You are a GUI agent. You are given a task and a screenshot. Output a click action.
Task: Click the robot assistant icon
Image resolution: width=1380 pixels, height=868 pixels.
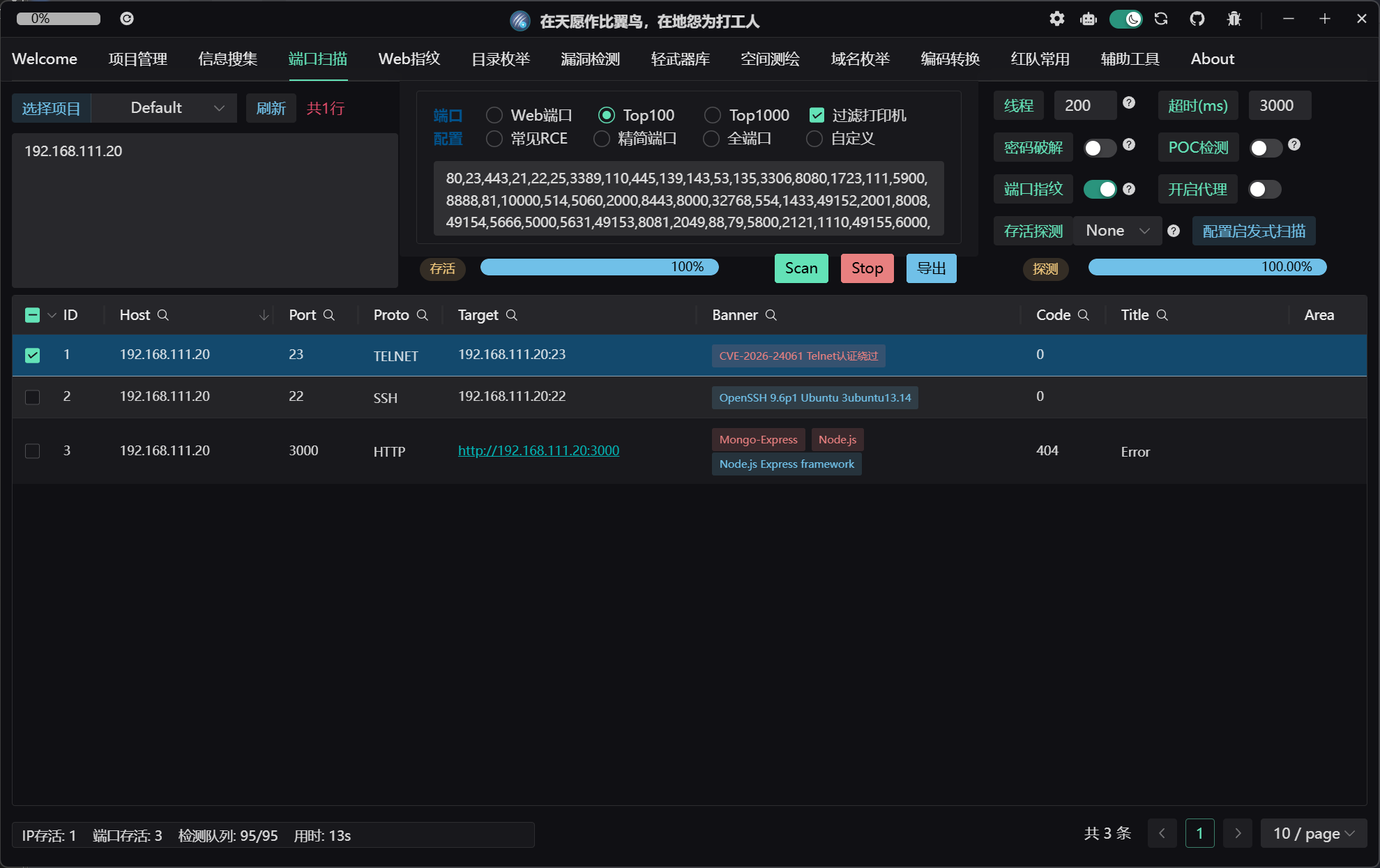coord(1088,19)
